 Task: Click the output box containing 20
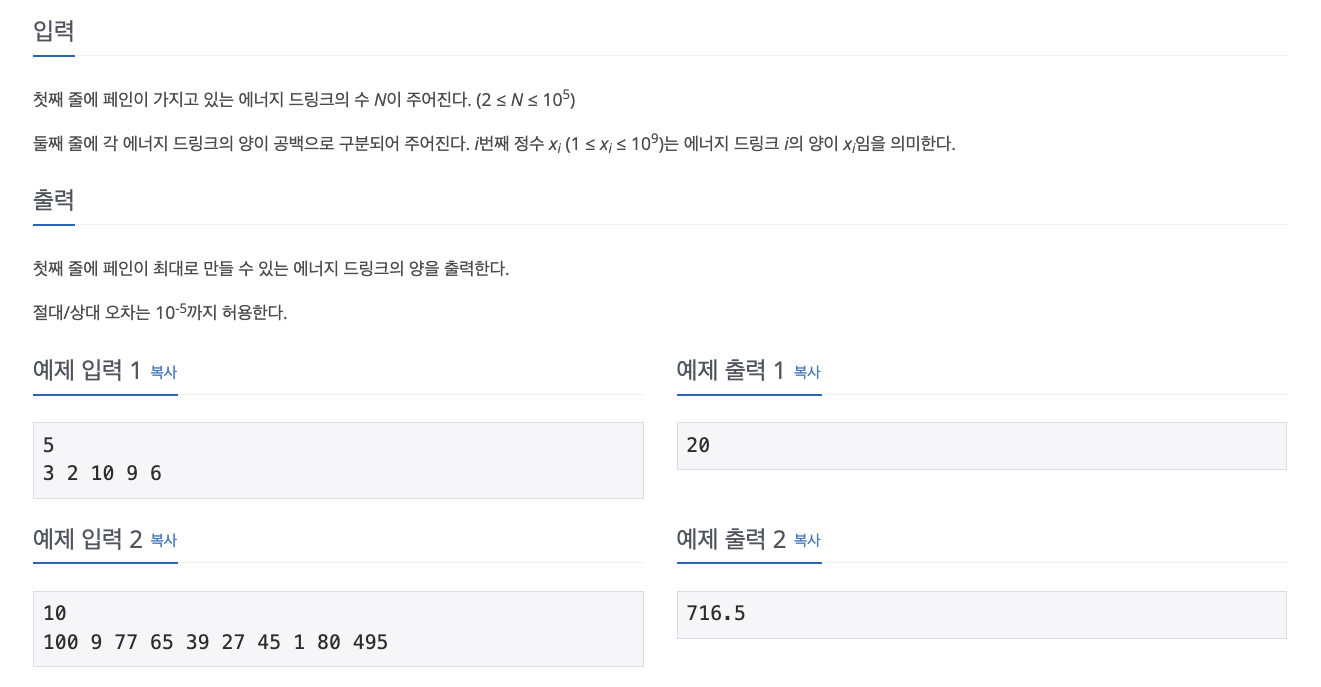pyautogui.click(x=981, y=445)
